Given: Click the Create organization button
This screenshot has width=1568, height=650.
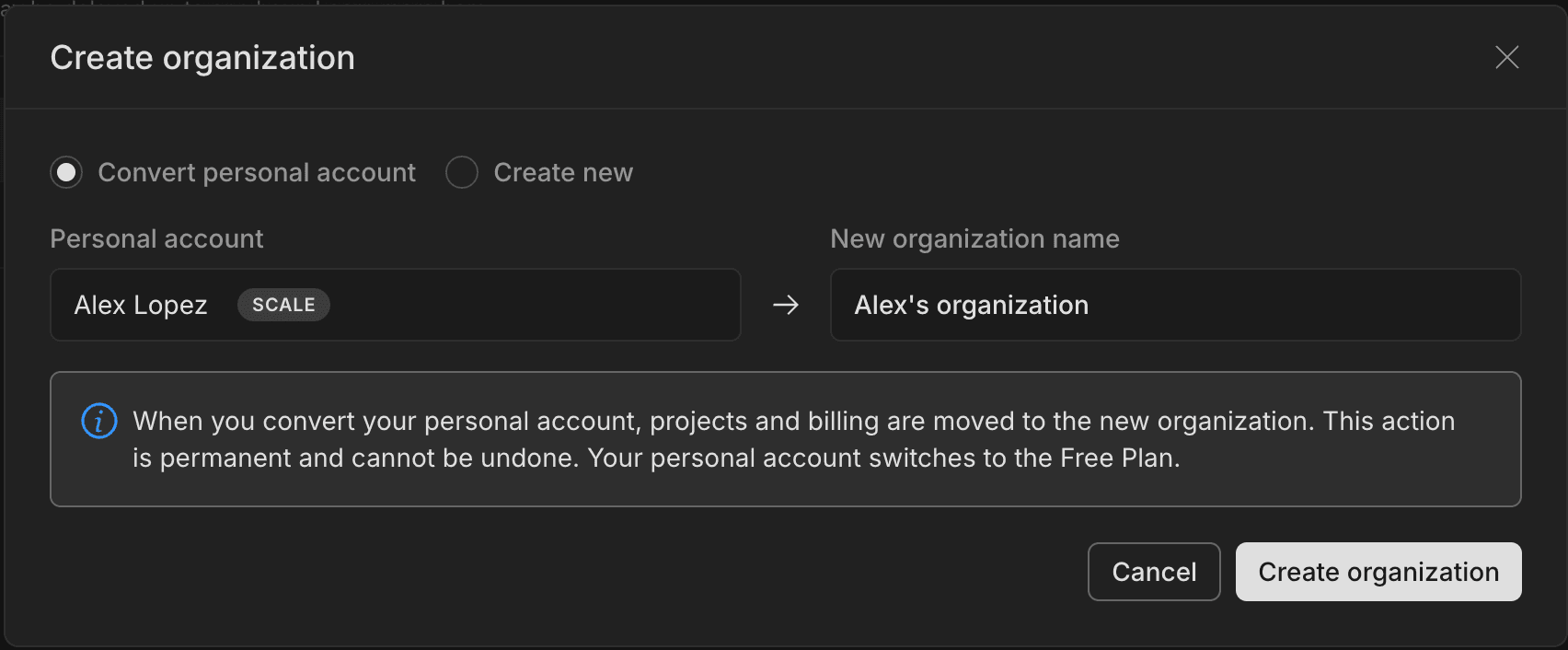Looking at the screenshot, I should click(x=1378, y=572).
